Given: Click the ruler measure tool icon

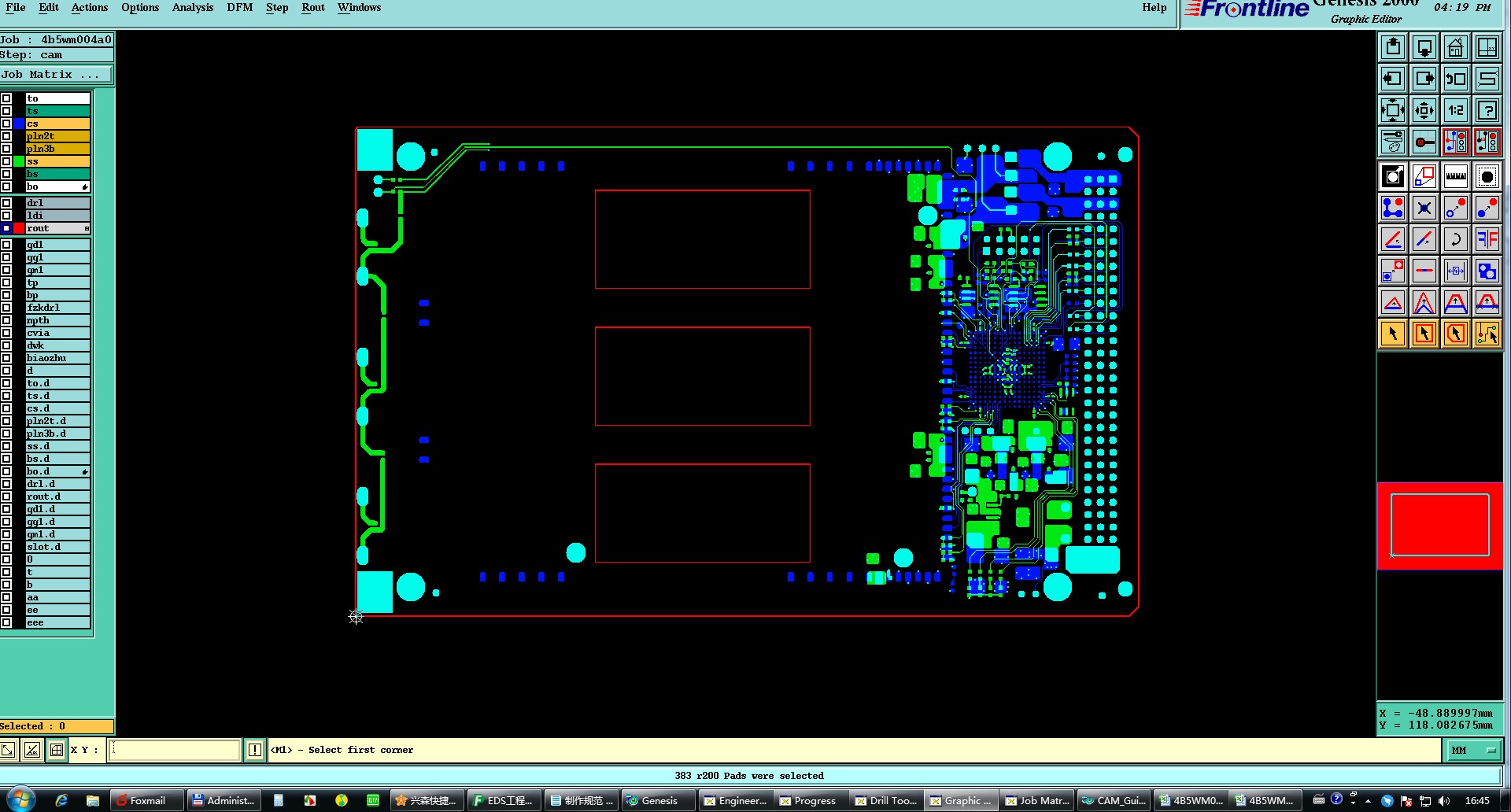Looking at the screenshot, I should pyautogui.click(x=1456, y=176).
